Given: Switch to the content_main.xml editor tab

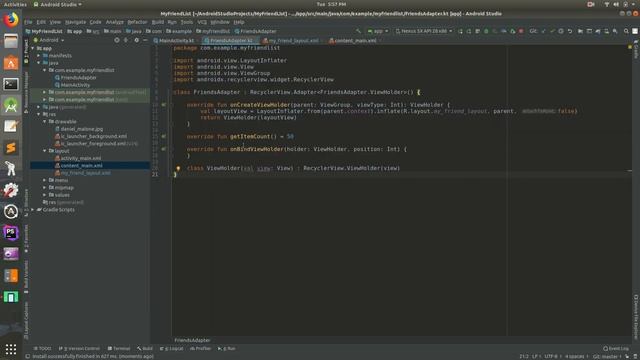Looking at the screenshot, I should click(x=353, y=40).
